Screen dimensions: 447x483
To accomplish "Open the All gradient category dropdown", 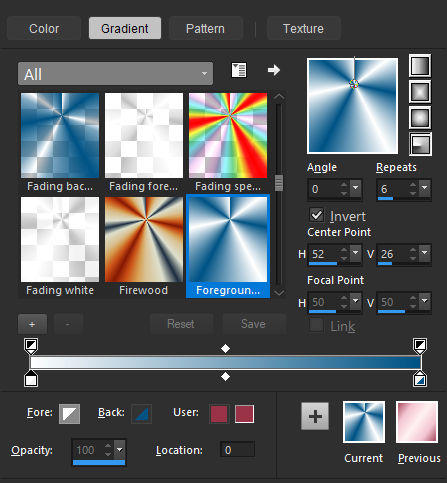I will 115,74.
